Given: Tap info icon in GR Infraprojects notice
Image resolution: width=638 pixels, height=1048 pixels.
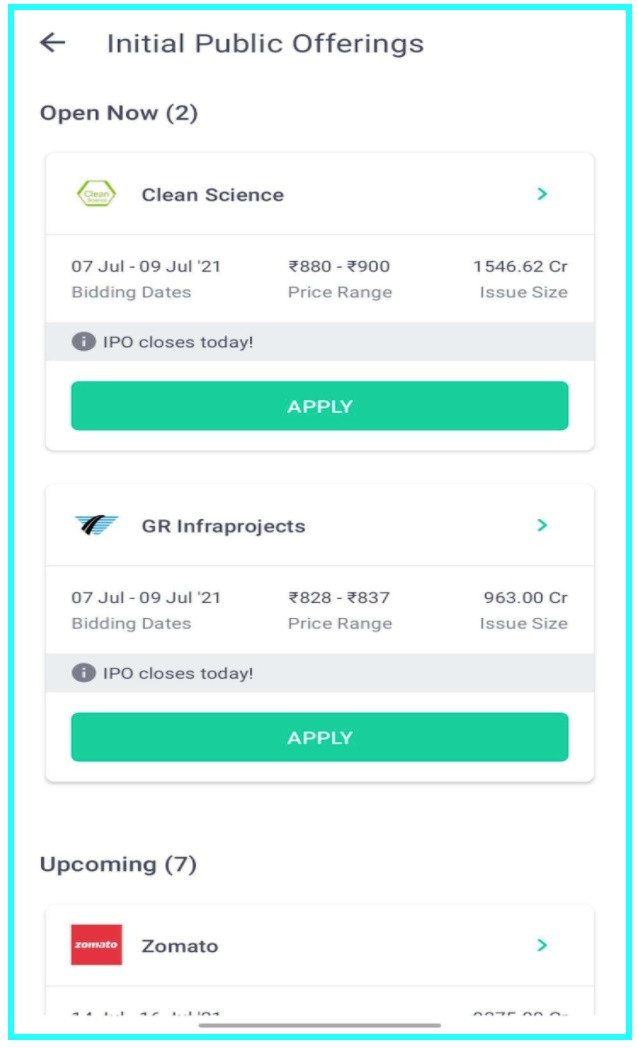Looking at the screenshot, I should point(84,673).
